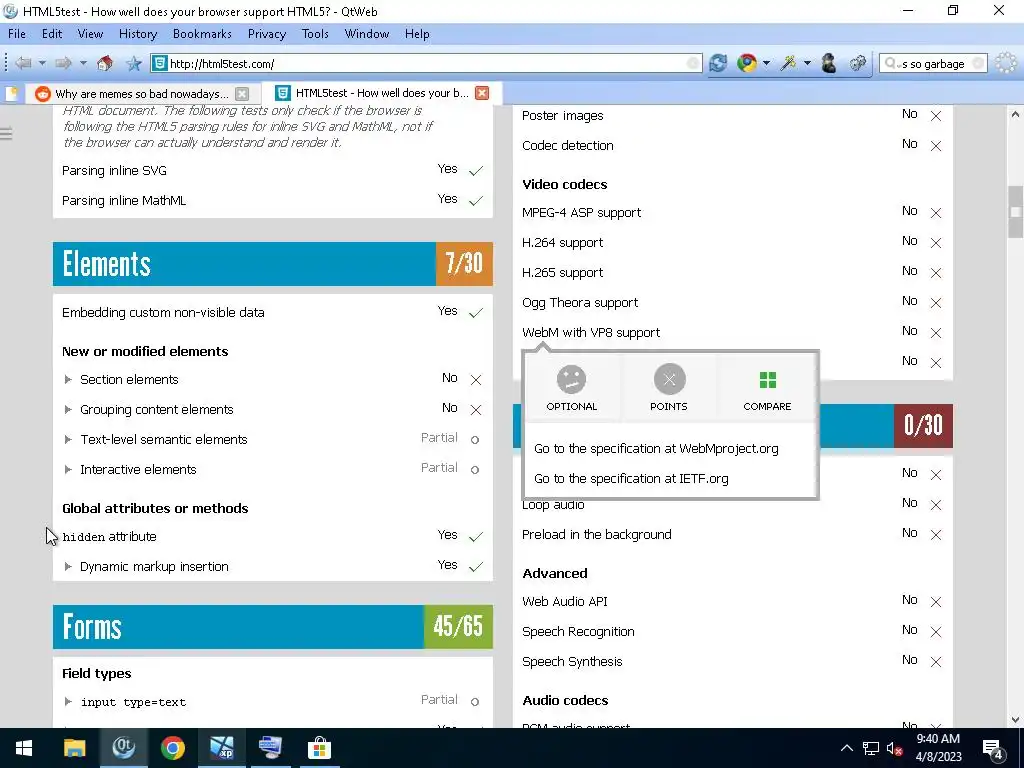Click the Chrome-style browser icon in toolbar
Viewport: 1024px width, 768px height.
pos(746,63)
